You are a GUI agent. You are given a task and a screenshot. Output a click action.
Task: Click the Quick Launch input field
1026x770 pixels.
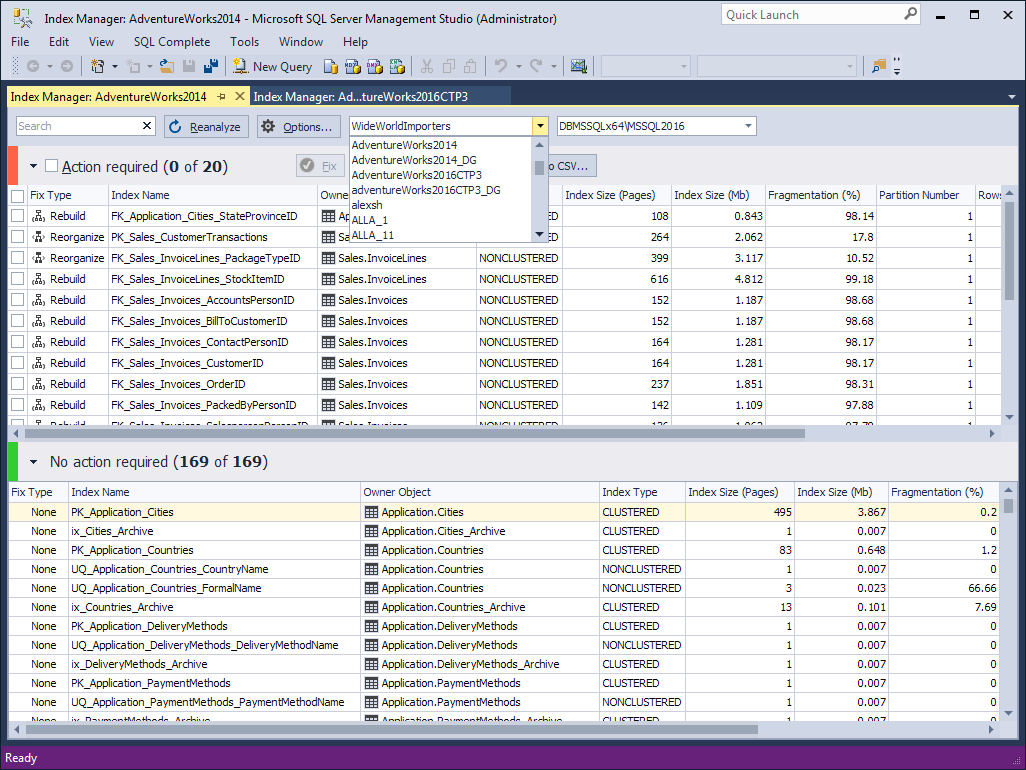(x=811, y=14)
